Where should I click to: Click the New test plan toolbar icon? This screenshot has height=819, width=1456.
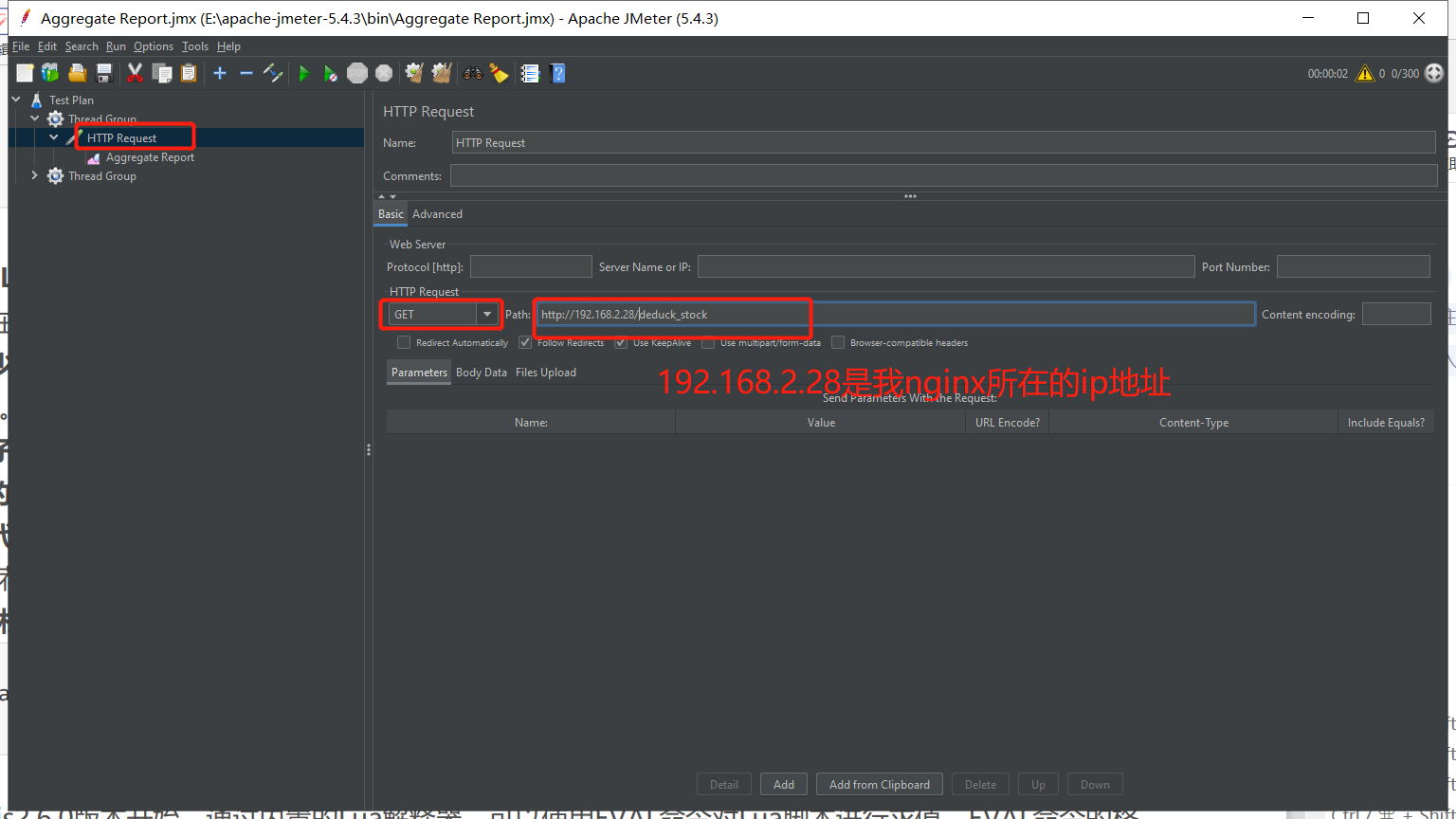[x=25, y=73]
